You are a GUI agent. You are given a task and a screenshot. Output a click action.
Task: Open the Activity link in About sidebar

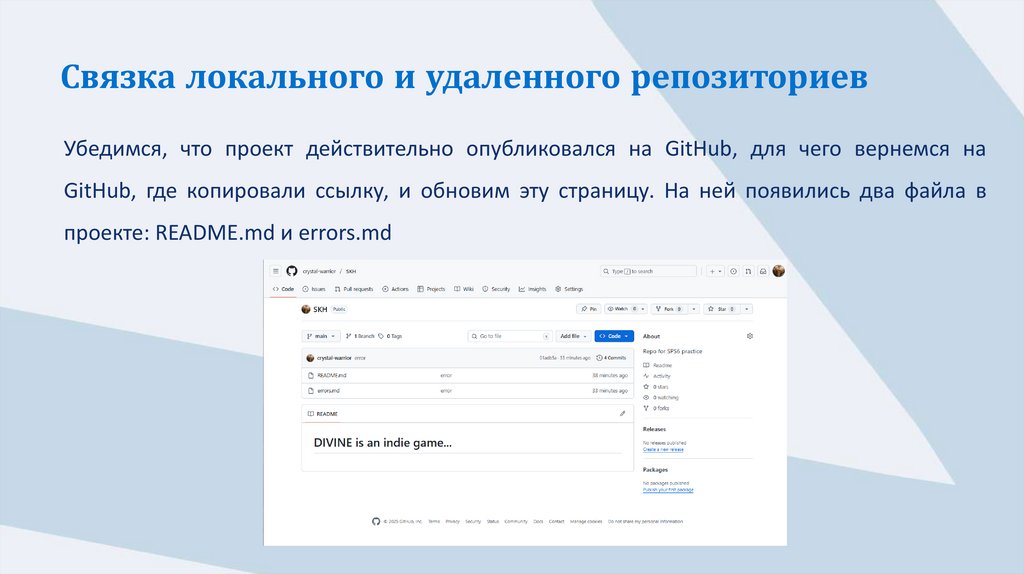tap(657, 376)
